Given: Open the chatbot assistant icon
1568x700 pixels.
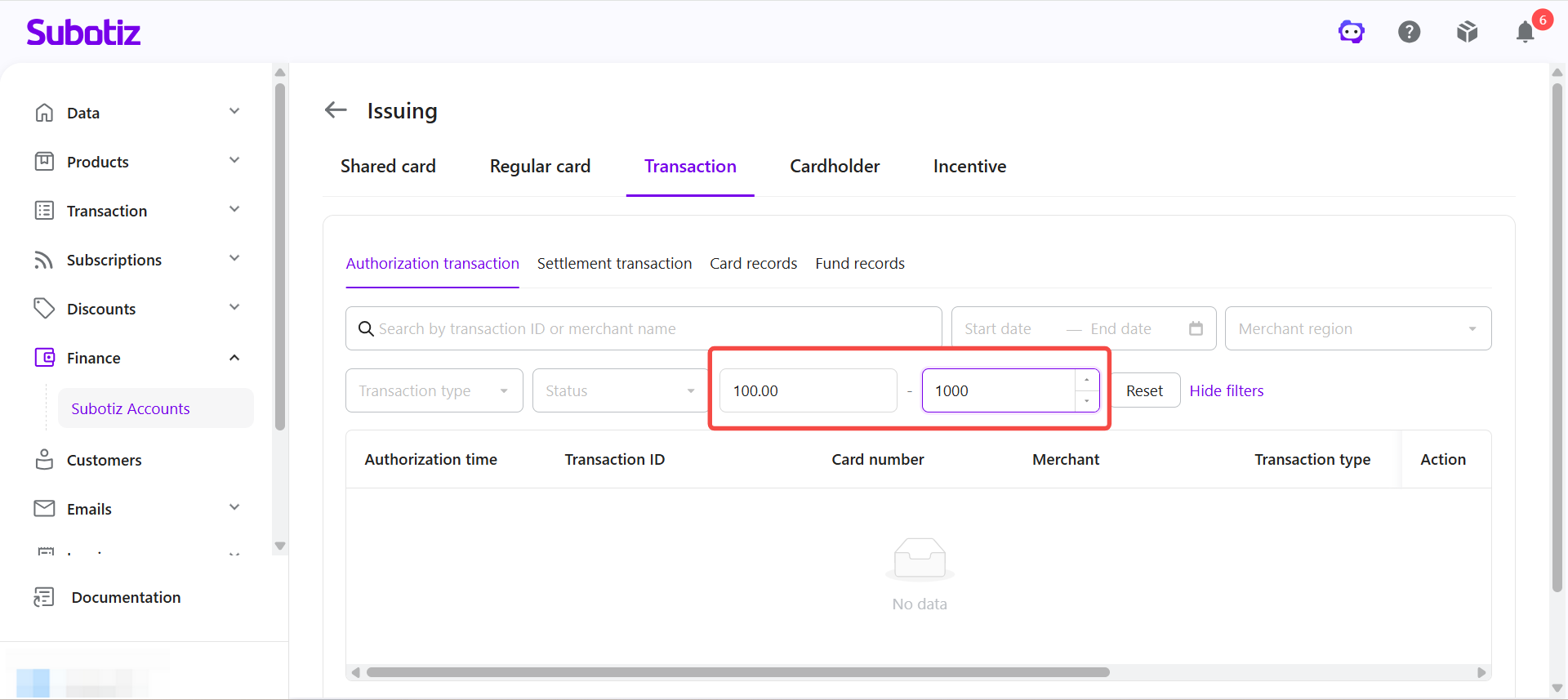Looking at the screenshot, I should point(1352,32).
